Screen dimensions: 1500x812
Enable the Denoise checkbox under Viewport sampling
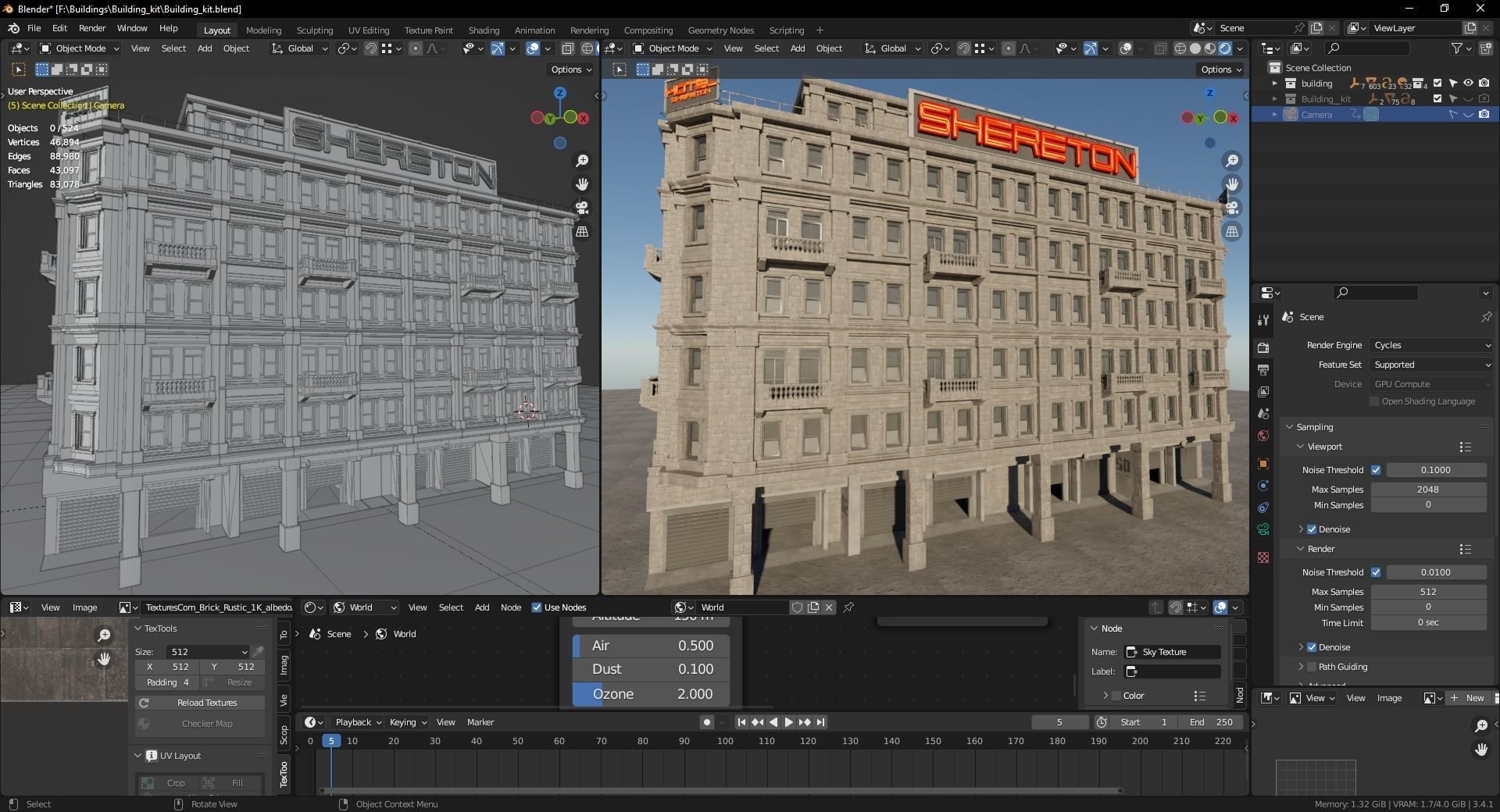(1310, 529)
